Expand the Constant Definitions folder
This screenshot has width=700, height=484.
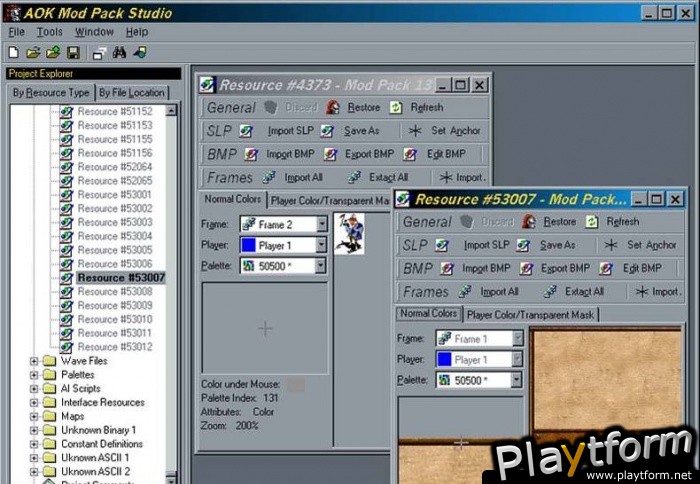[34, 444]
